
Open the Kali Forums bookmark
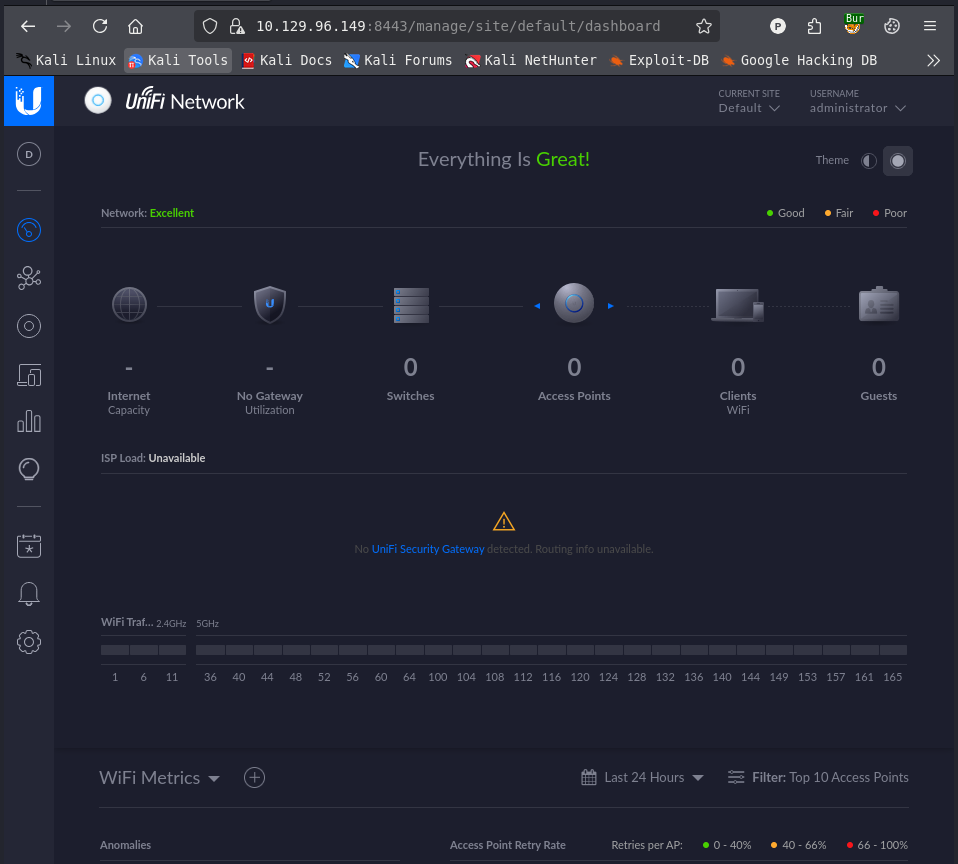coord(398,60)
